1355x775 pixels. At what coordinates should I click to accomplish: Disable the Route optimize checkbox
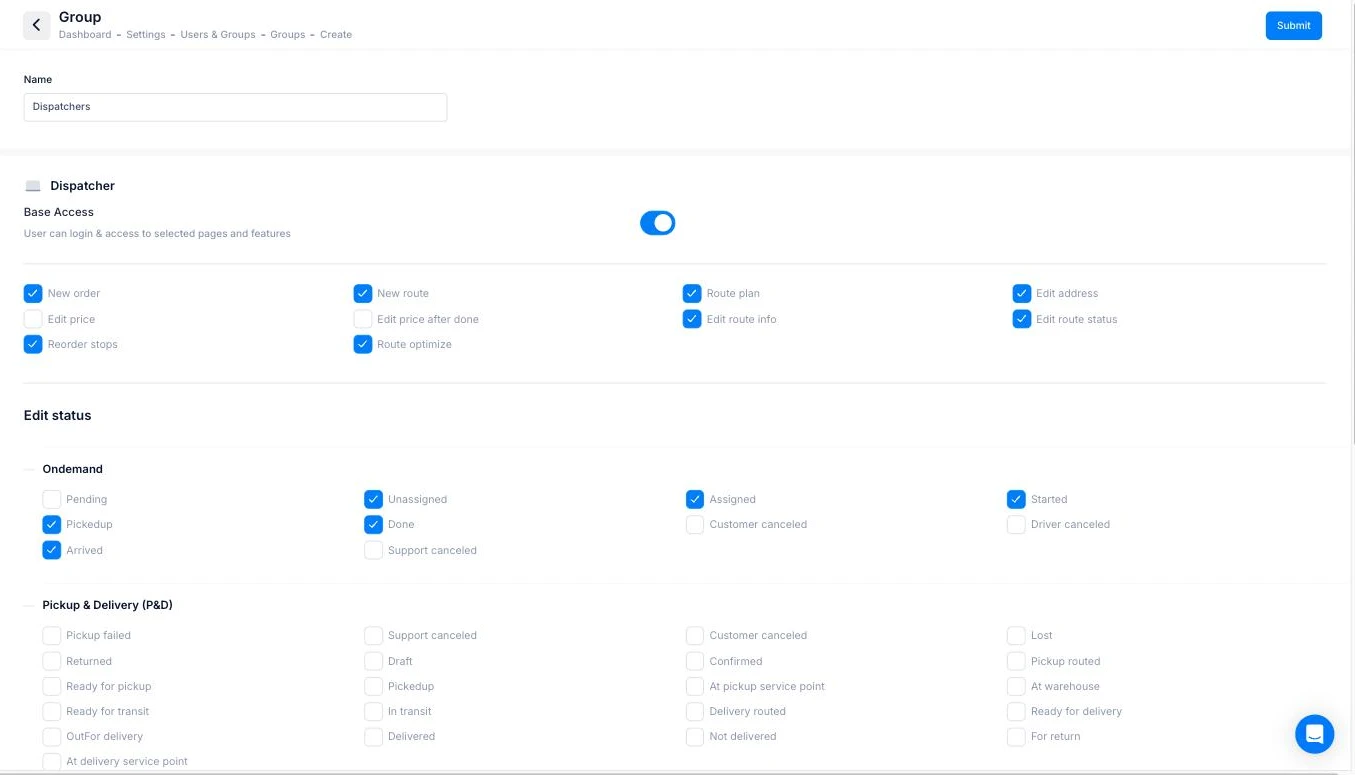coord(363,344)
